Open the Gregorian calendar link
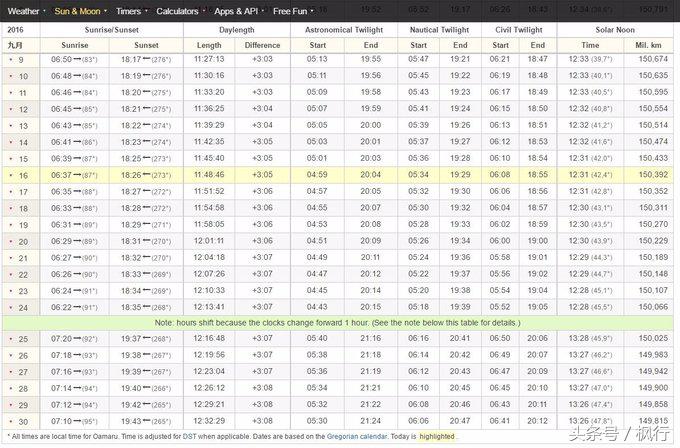This screenshot has width=680, height=448. click(356, 437)
